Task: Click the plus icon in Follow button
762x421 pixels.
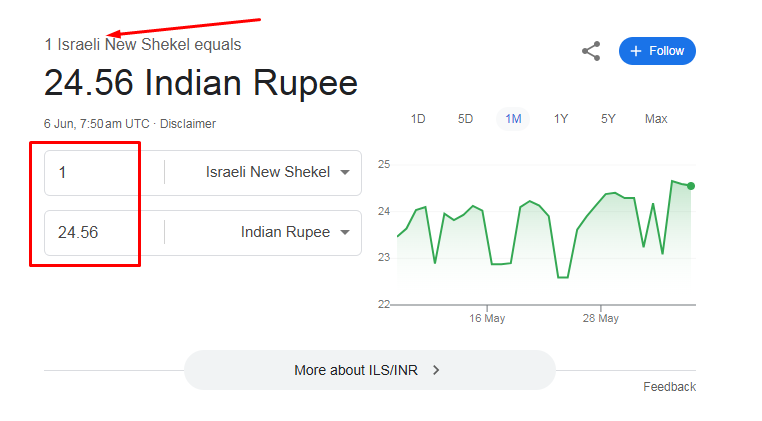Action: pos(636,51)
